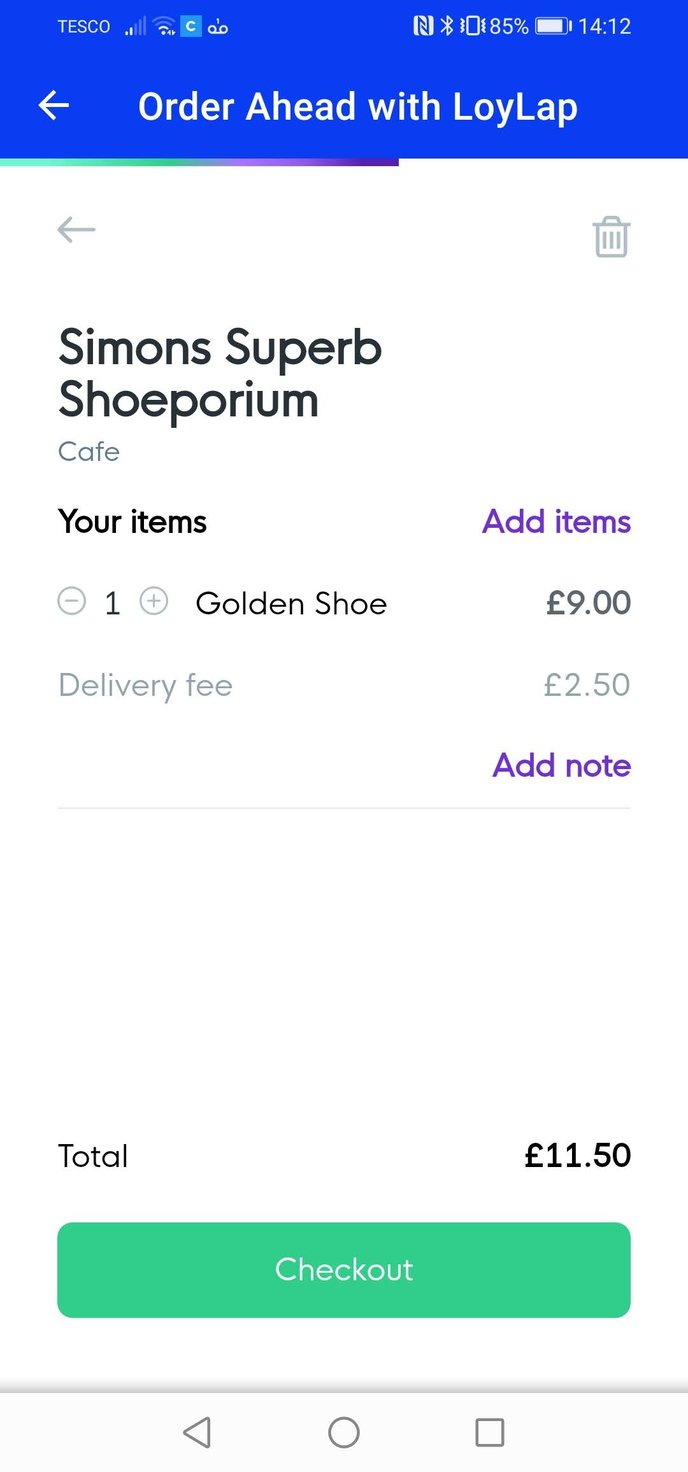This screenshot has height=1472, width=688.
Task: Tap the Bluetooth icon in status bar
Action: [447, 27]
